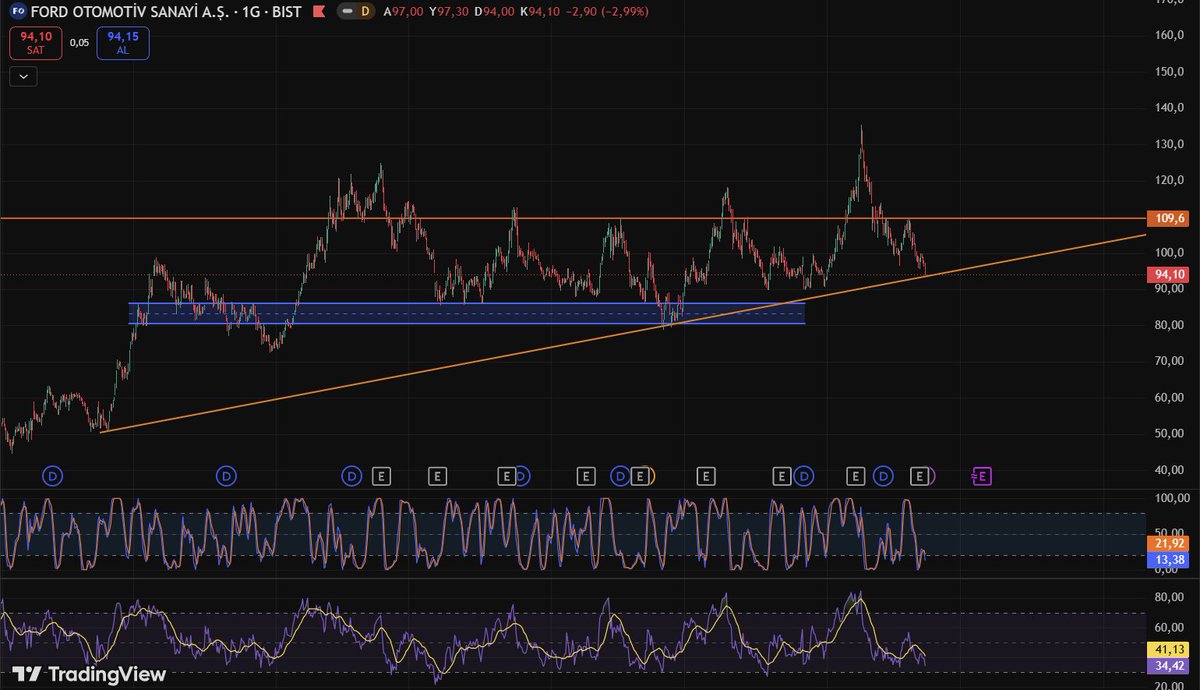Click the blue 13,38 stochastic value label

click(1169, 558)
